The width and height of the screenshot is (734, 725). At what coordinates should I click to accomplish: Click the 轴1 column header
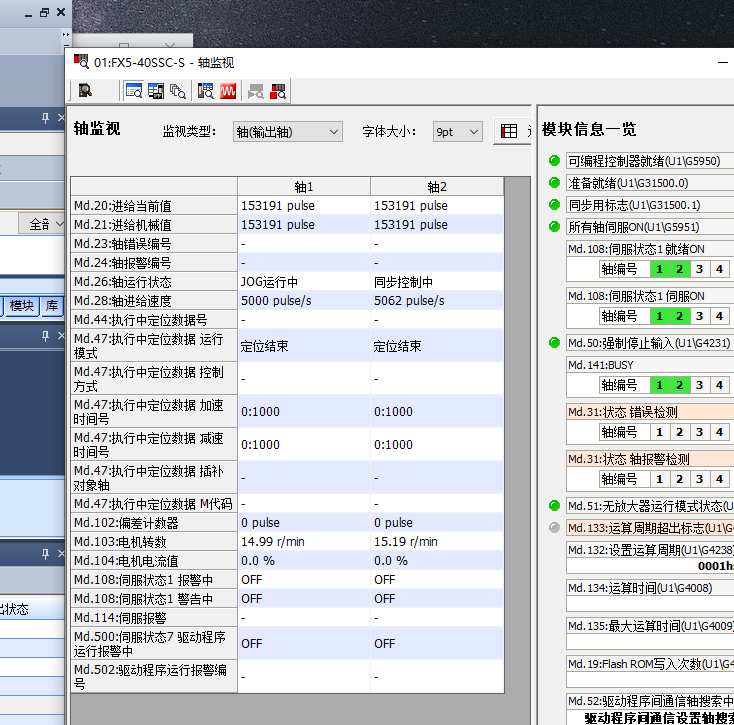coord(303,187)
